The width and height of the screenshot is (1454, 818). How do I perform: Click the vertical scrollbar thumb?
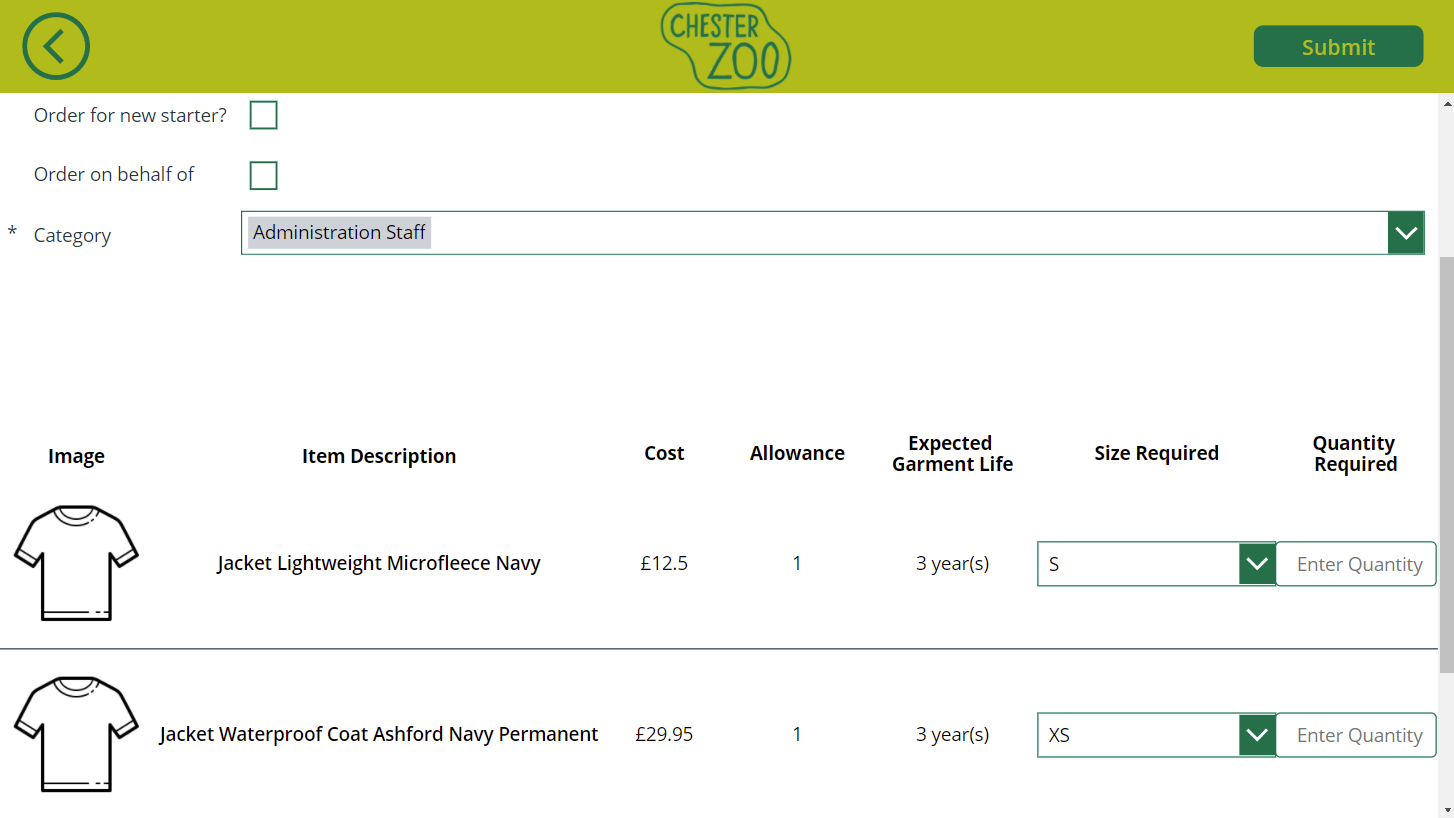pos(1446,460)
